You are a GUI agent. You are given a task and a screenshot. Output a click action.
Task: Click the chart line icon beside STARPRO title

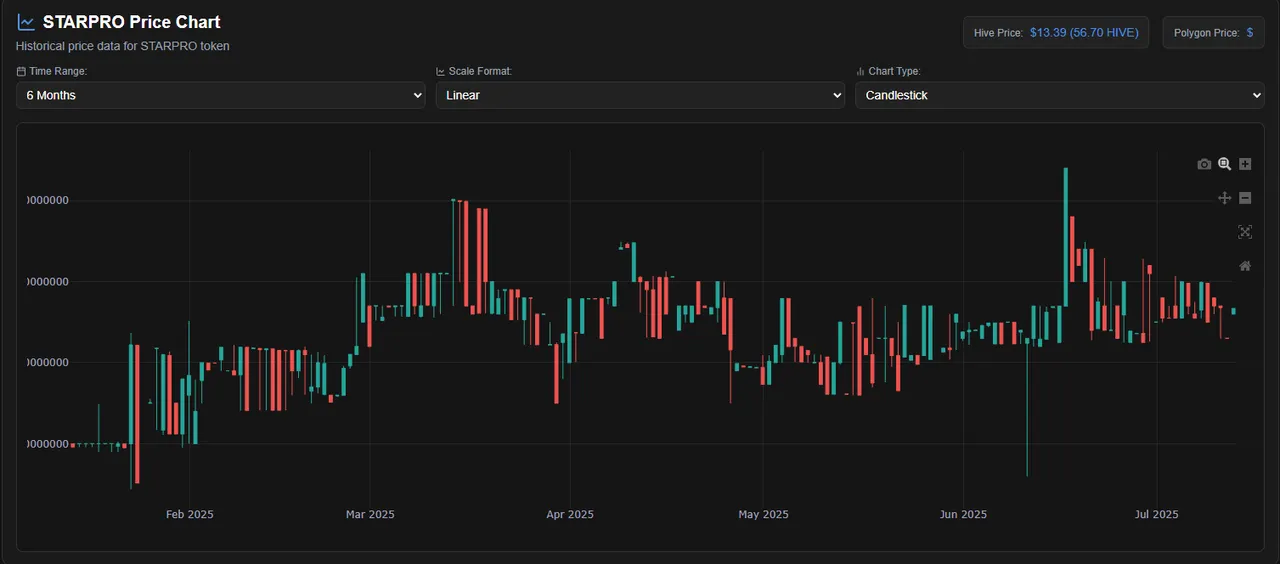pyautogui.click(x=26, y=22)
